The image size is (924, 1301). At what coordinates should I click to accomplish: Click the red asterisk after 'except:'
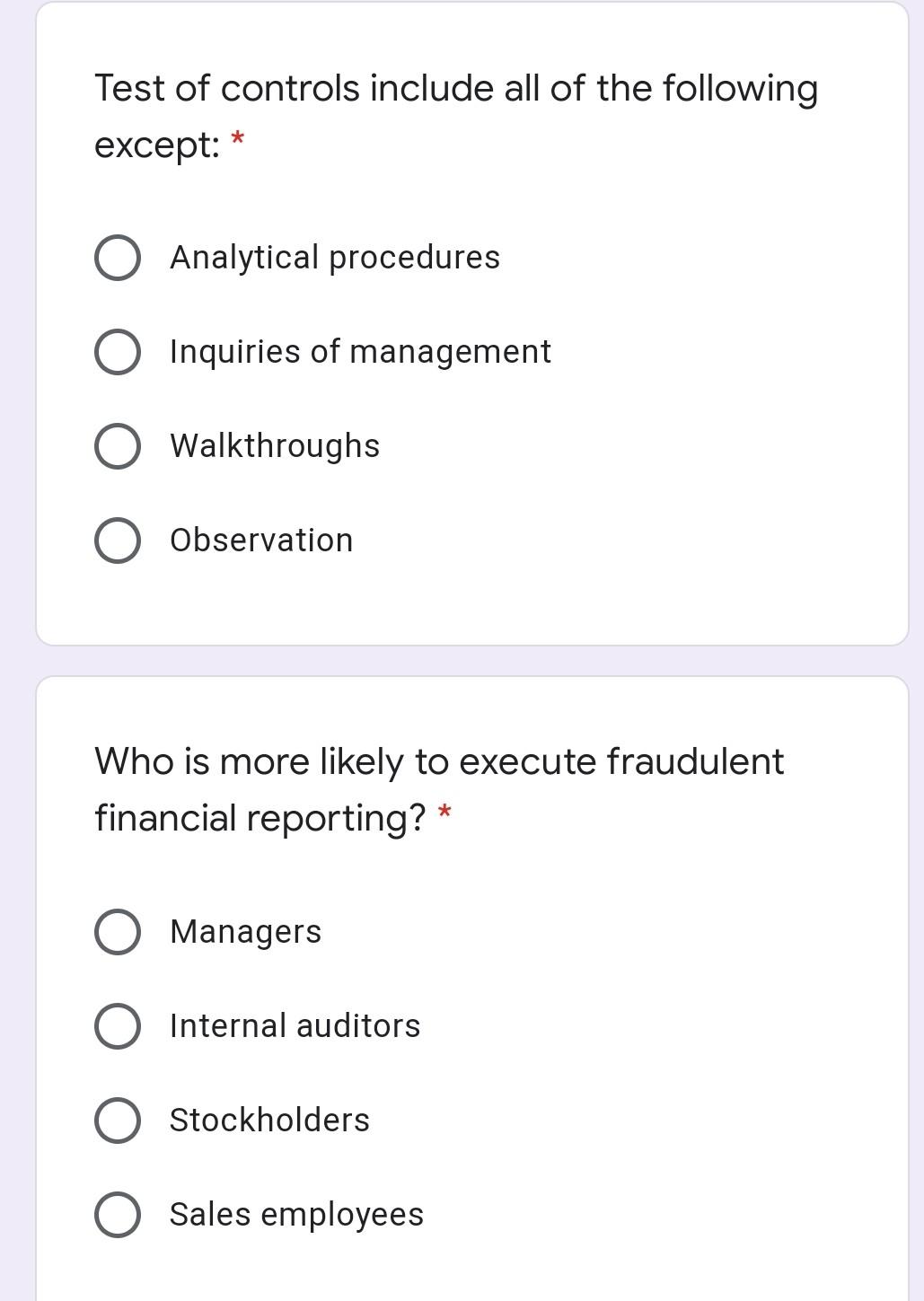(x=238, y=139)
